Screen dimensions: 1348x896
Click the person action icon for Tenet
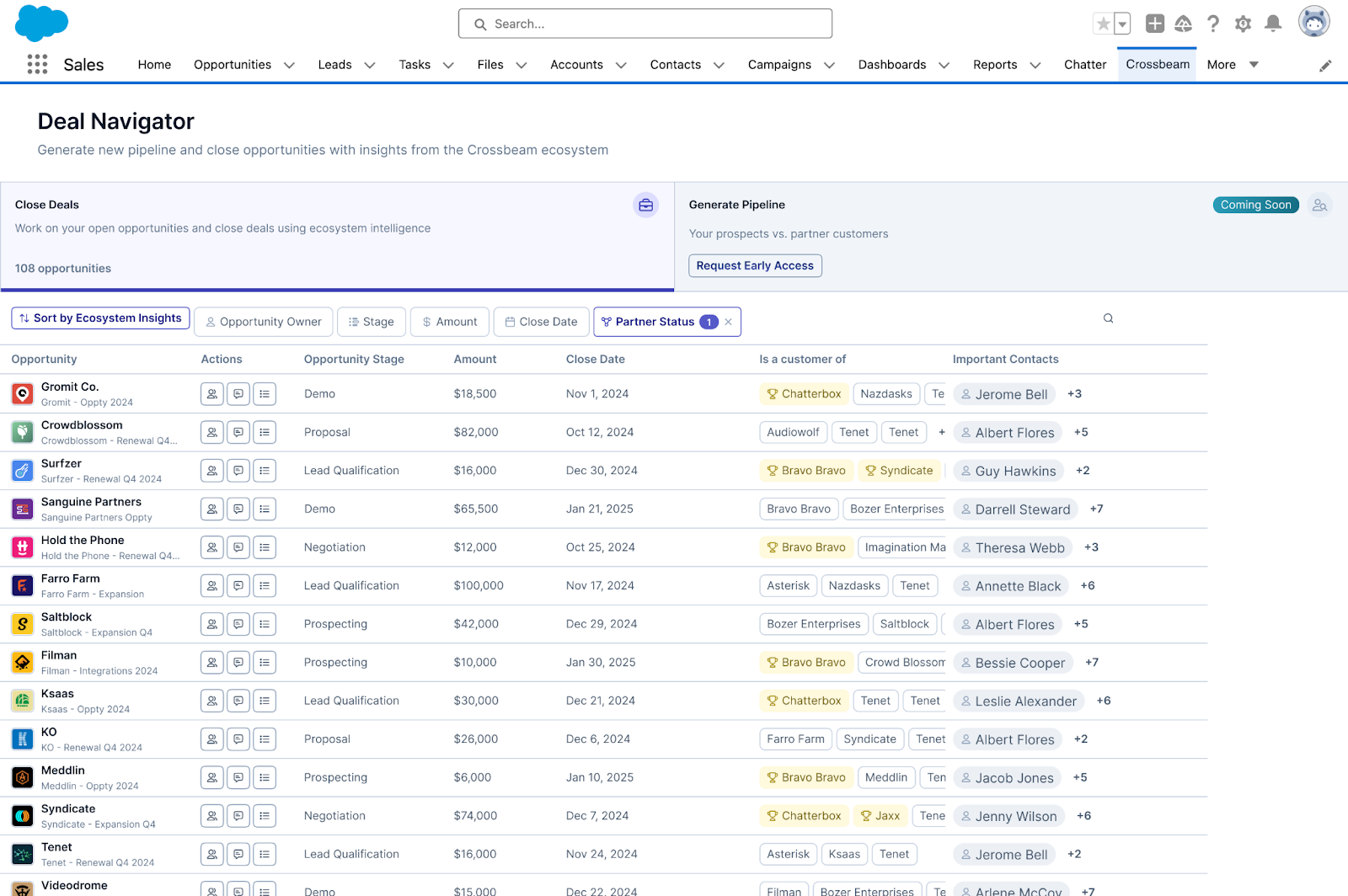212,854
